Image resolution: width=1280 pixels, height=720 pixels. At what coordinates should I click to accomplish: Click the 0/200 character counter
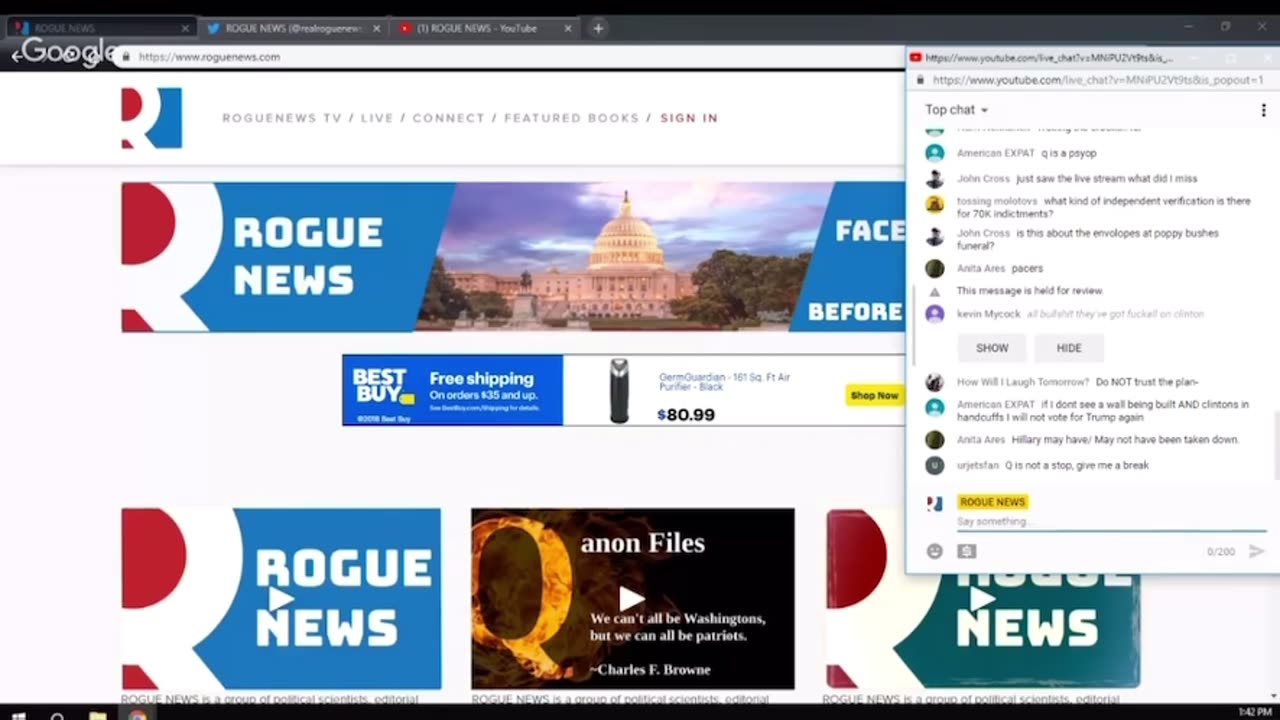[x=1220, y=552]
